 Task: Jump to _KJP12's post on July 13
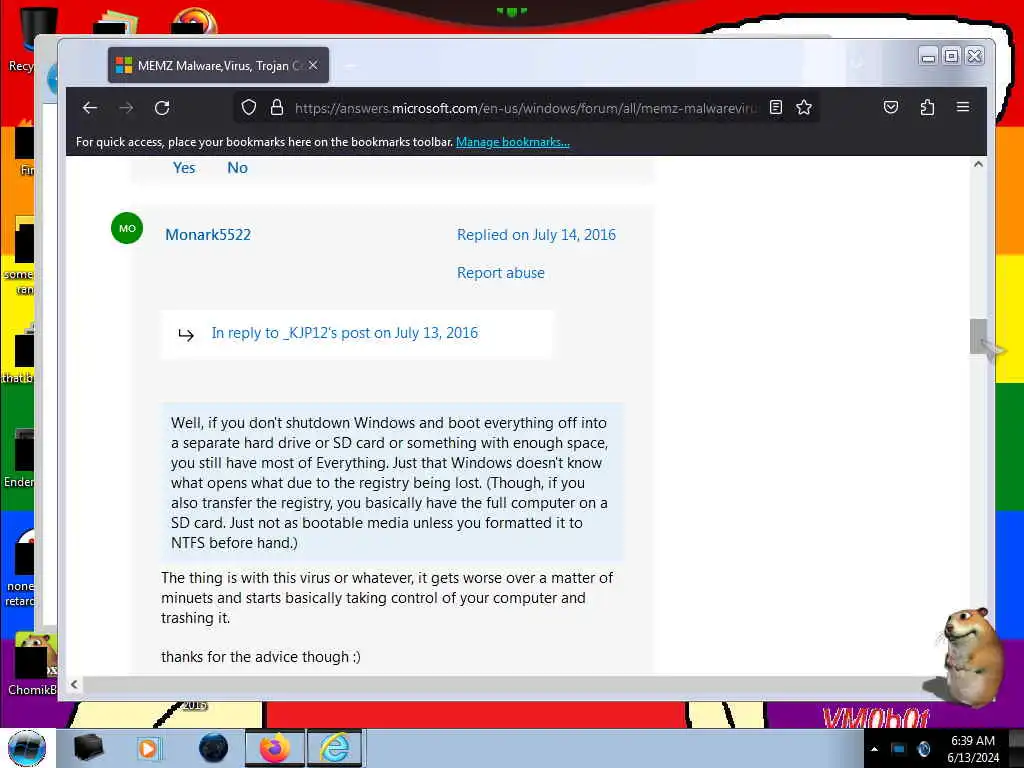[345, 333]
